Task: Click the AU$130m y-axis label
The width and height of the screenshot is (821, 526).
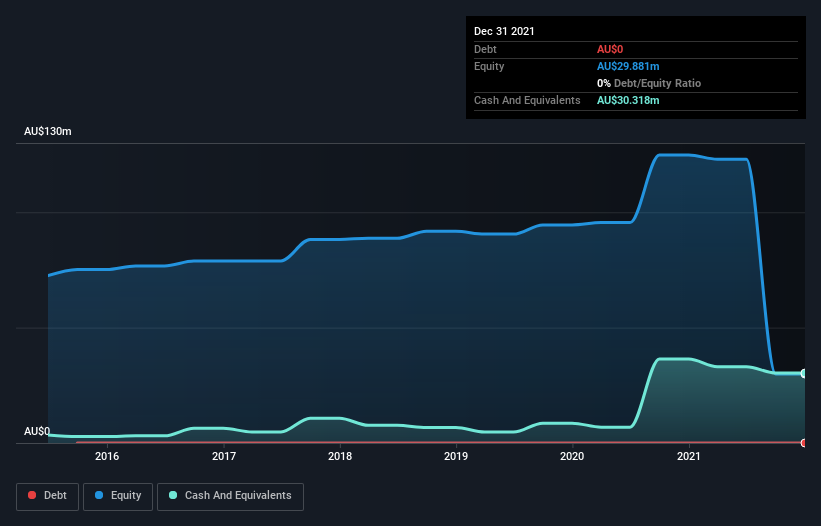Action: (48, 131)
